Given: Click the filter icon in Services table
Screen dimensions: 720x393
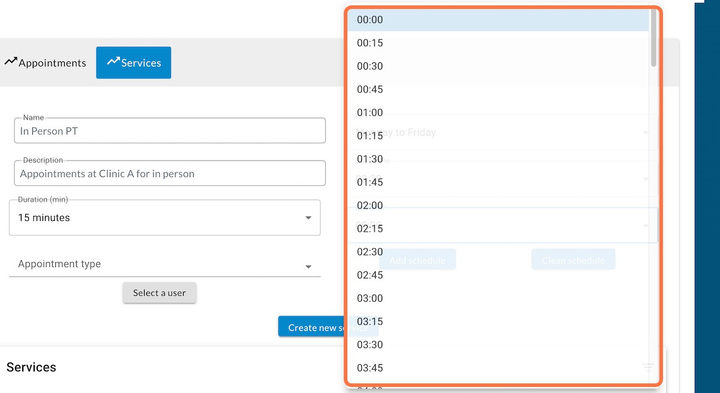Looking at the screenshot, I should (647, 367).
